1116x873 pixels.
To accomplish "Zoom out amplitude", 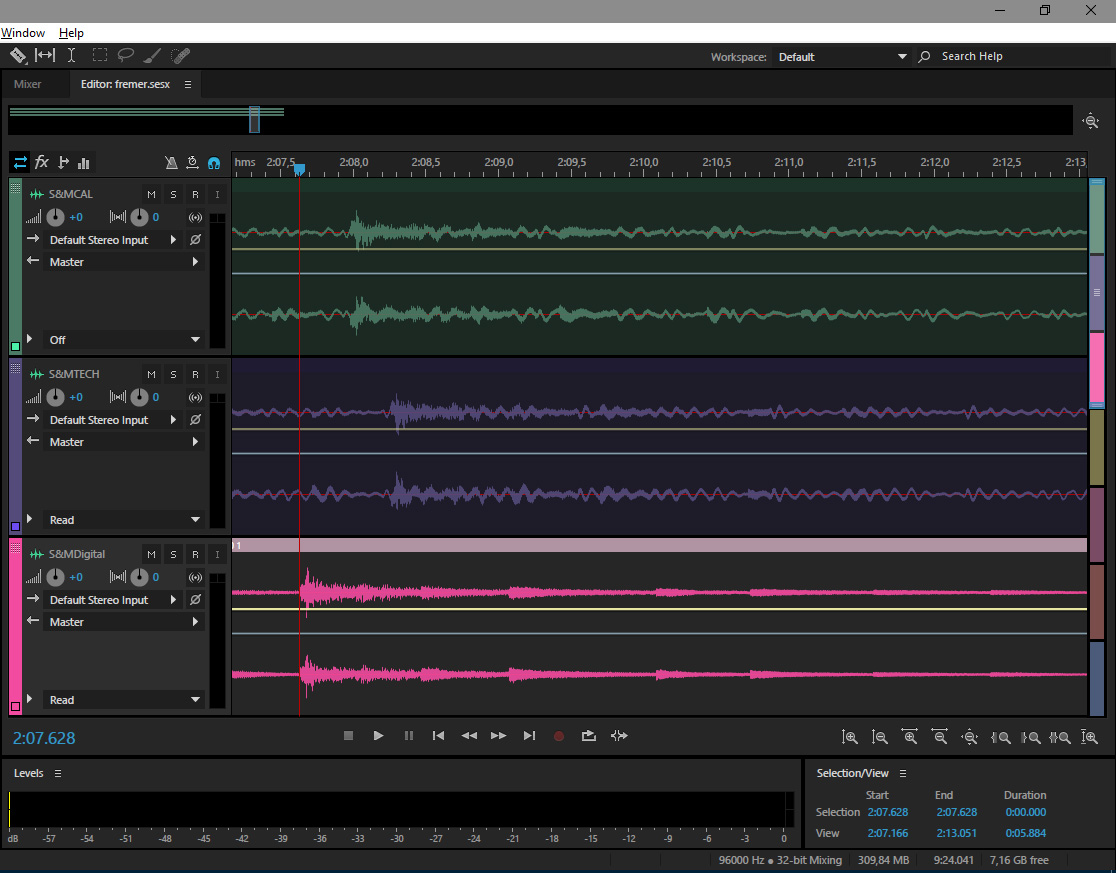I will click(x=880, y=737).
